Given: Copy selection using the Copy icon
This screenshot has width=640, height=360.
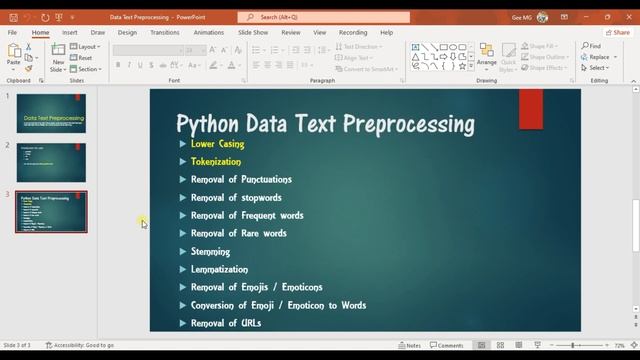Looking at the screenshot, I should pos(29,58).
